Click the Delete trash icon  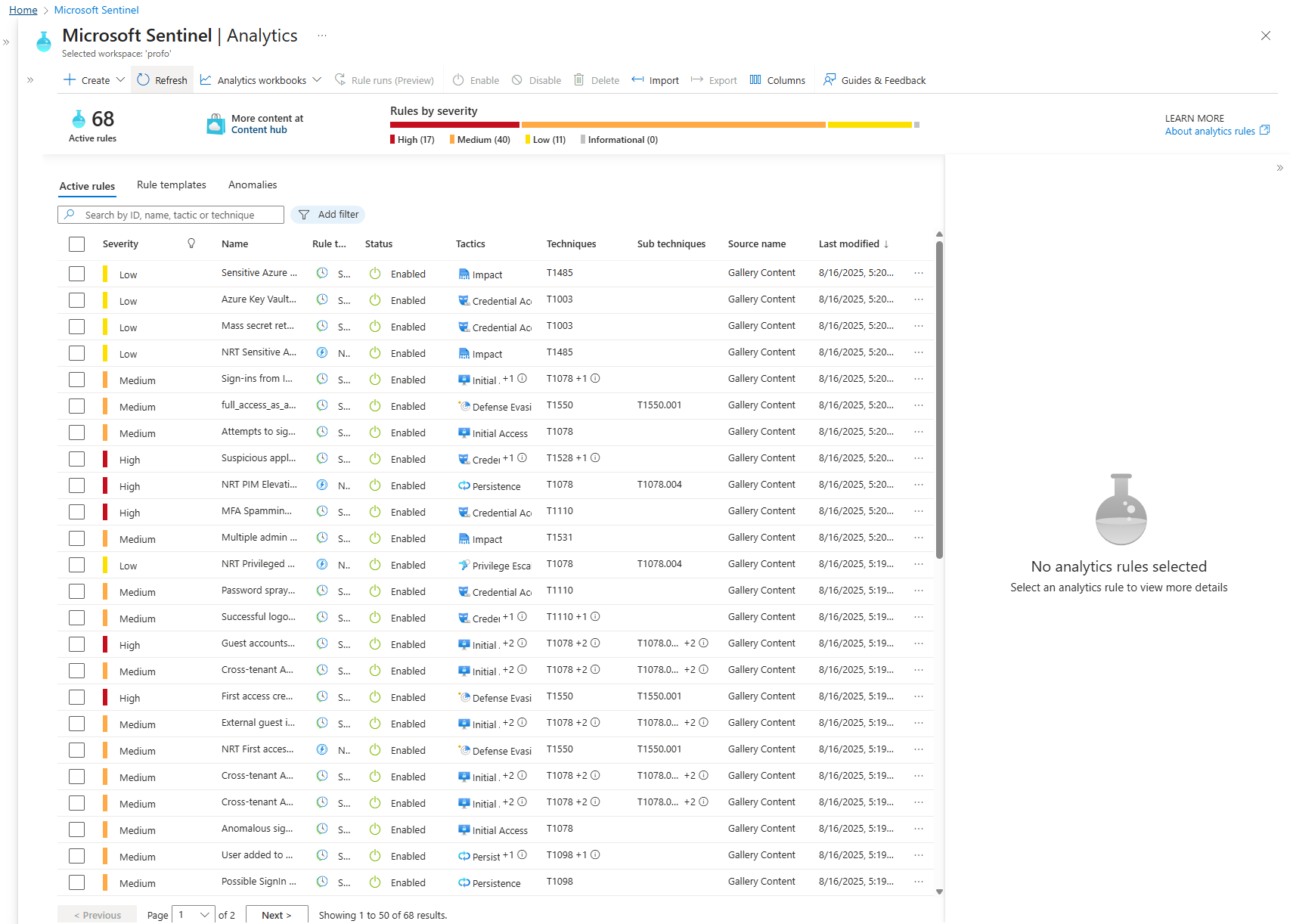[579, 79]
